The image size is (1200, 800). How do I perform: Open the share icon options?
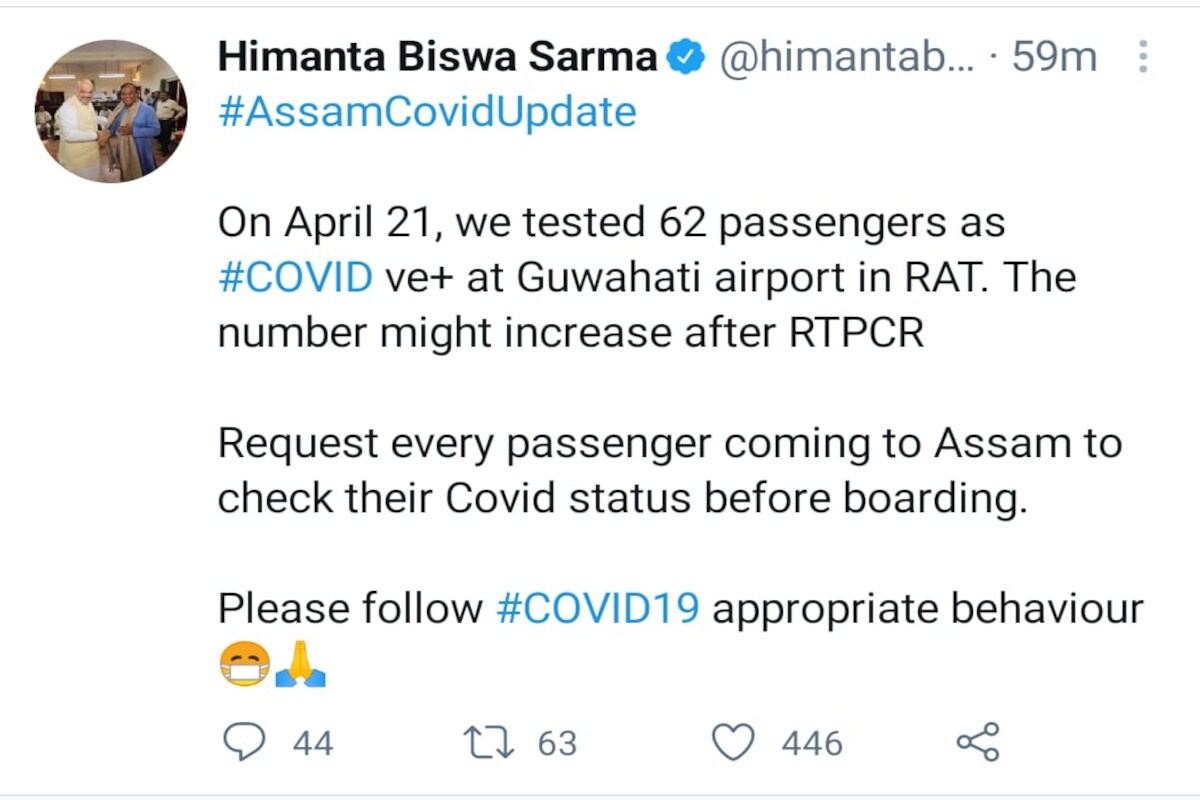click(x=977, y=743)
